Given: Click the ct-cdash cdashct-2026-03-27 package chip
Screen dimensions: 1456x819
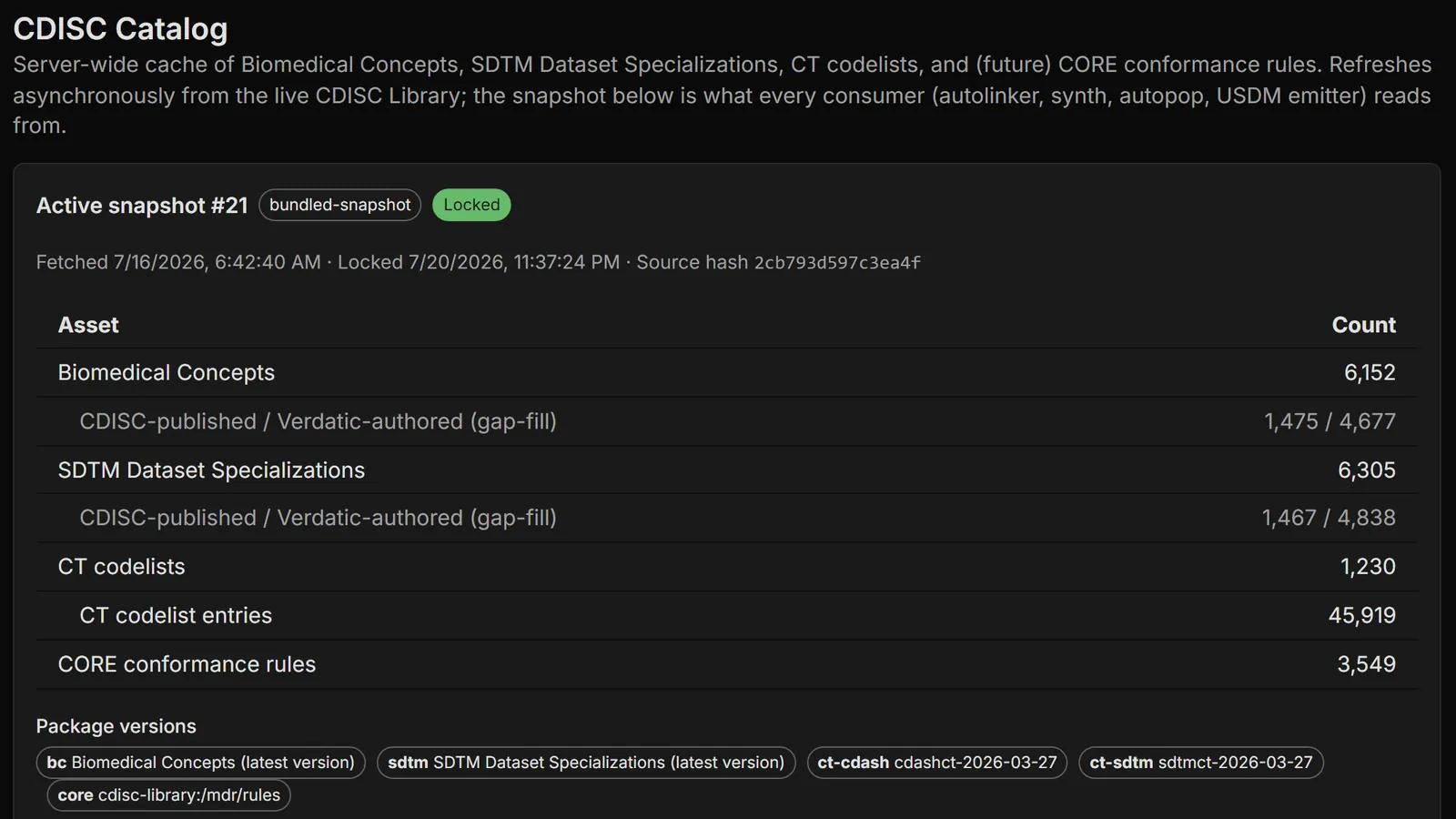Looking at the screenshot, I should [937, 763].
